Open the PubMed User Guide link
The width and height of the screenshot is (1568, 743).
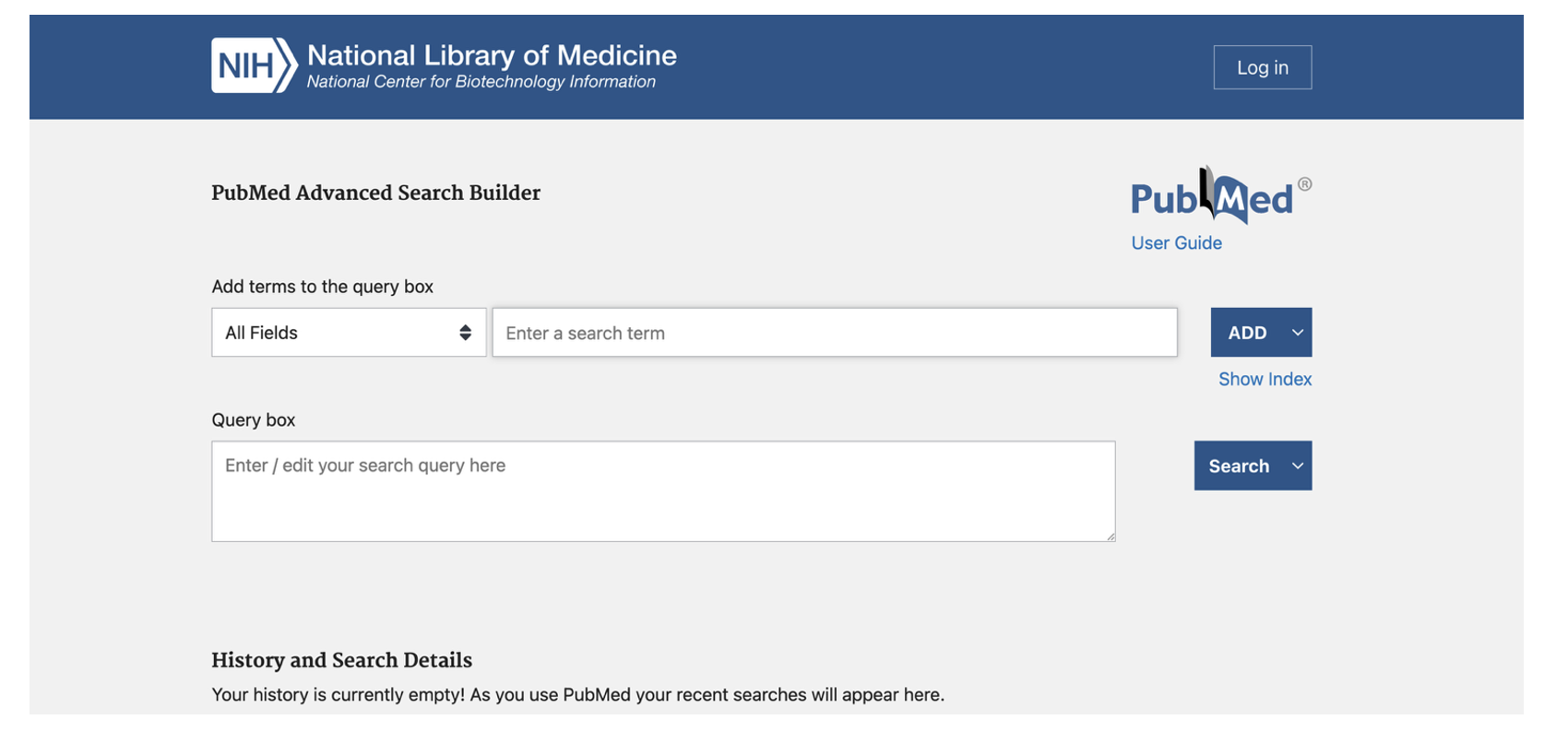pyautogui.click(x=1176, y=243)
